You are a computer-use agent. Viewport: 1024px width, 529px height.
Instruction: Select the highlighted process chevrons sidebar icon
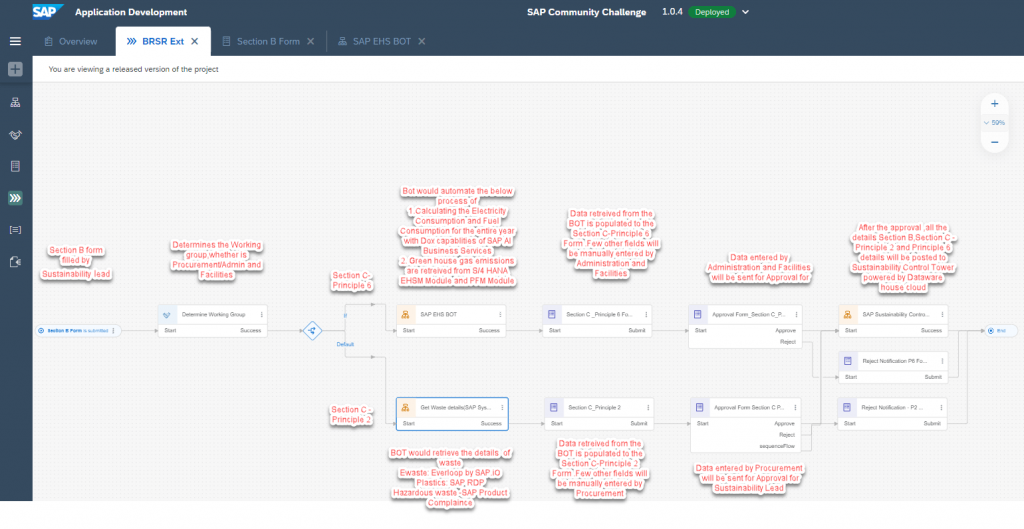coord(15,198)
